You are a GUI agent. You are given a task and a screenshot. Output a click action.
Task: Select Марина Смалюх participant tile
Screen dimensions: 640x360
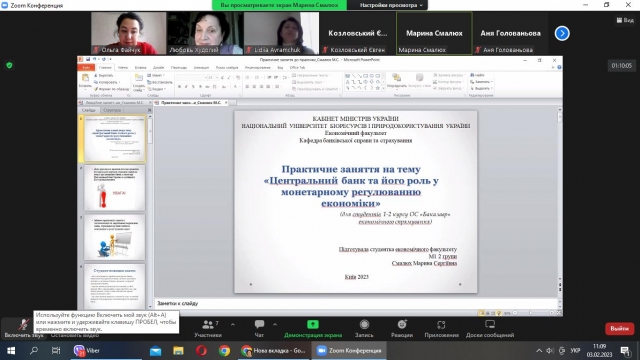tap(434, 33)
